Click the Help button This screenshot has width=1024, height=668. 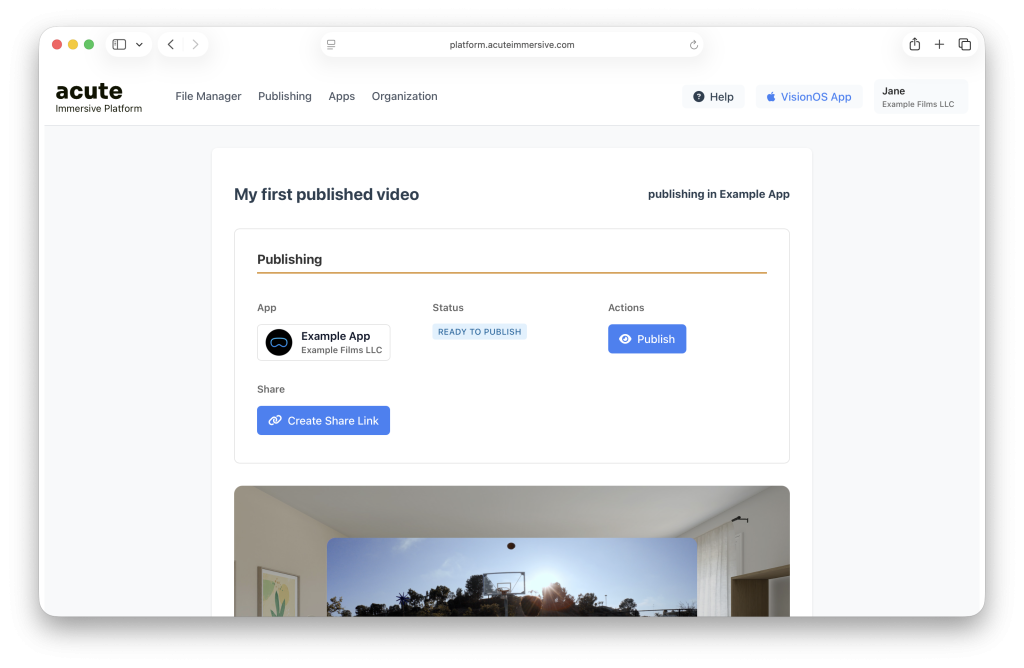click(x=713, y=97)
